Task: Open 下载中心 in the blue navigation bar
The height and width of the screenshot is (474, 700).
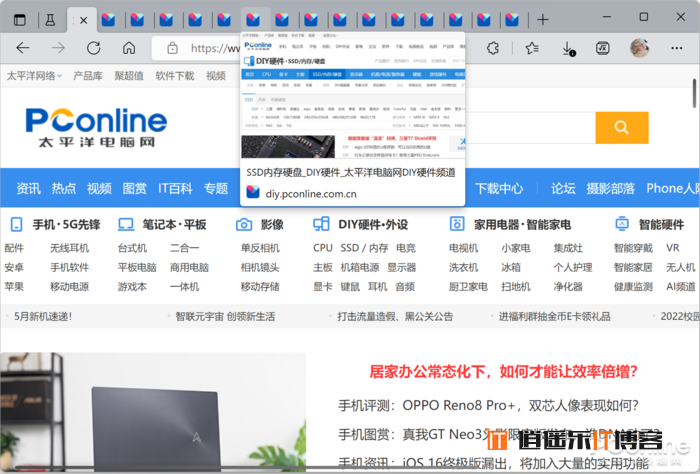Action: click(499, 188)
